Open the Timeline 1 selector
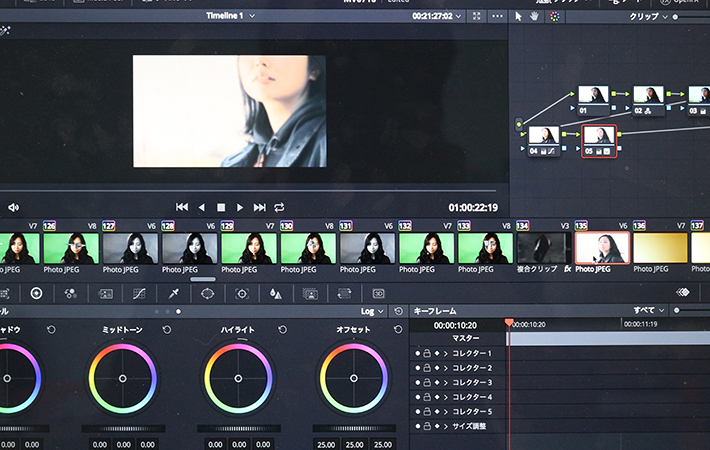710x450 pixels. 230,16
